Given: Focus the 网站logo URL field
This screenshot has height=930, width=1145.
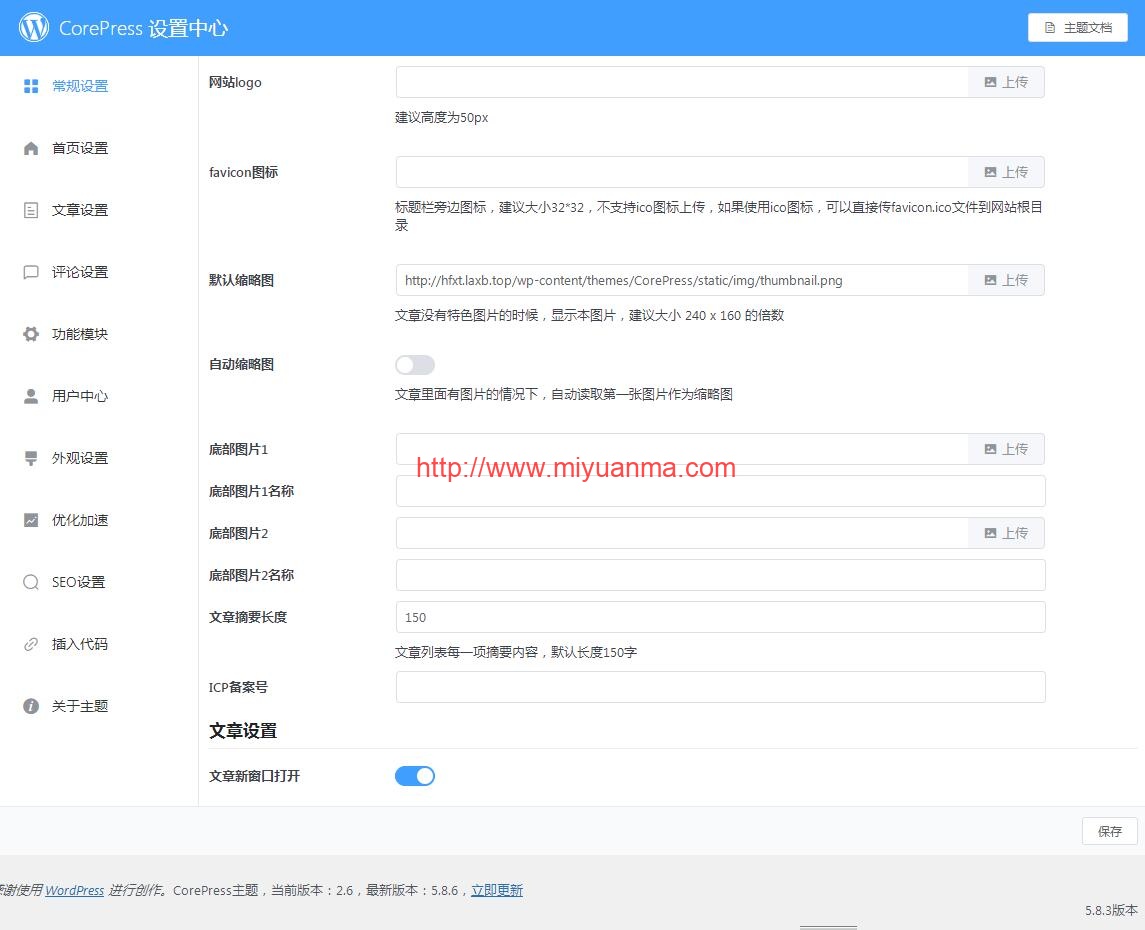Looking at the screenshot, I should 682,82.
